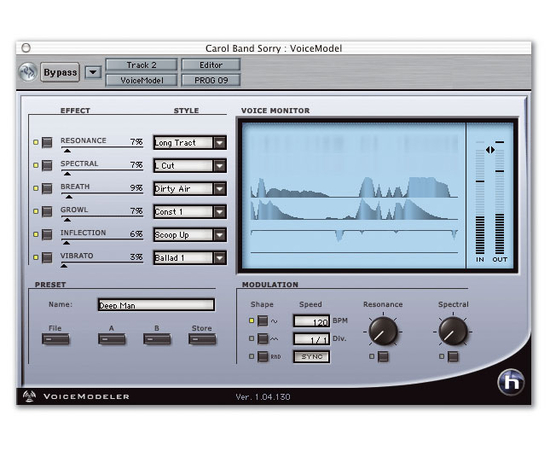The image size is (550, 450).
Task: Click the 120 BPM speed field
Action: coord(311,321)
